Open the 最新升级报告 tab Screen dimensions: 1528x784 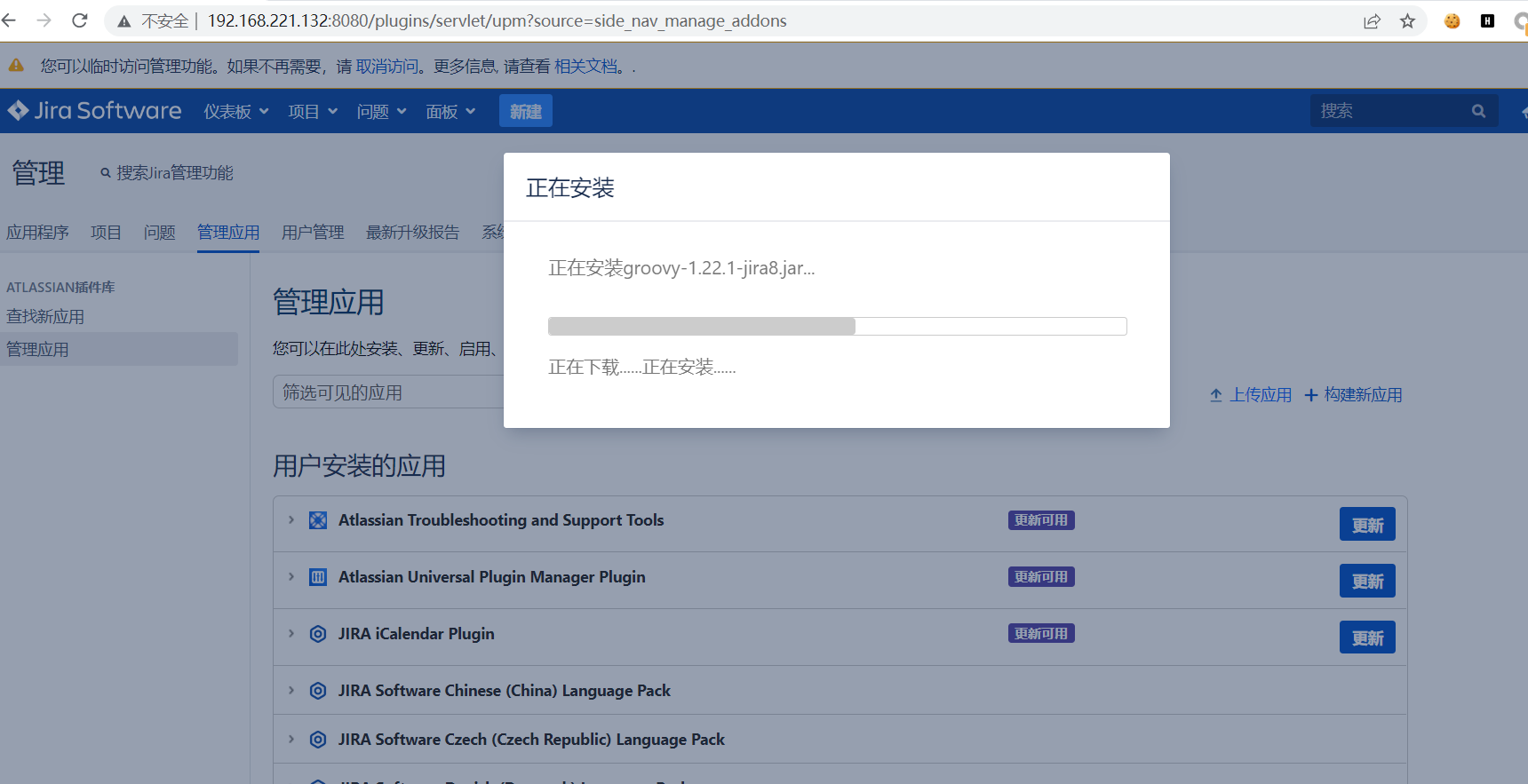[x=413, y=233]
